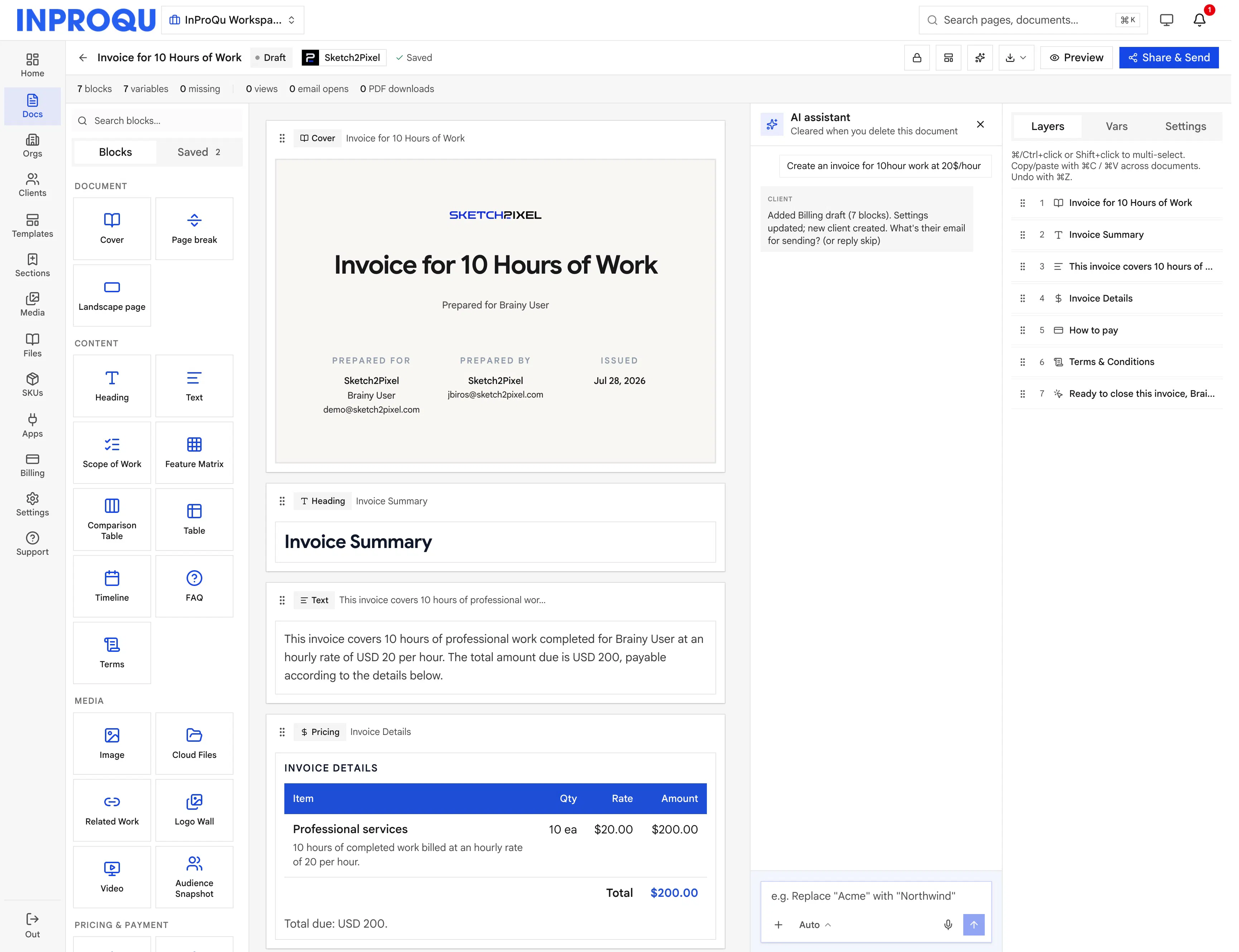Select the Invoice Details layer
The width and height of the screenshot is (1239, 952).
pyautogui.click(x=1117, y=299)
